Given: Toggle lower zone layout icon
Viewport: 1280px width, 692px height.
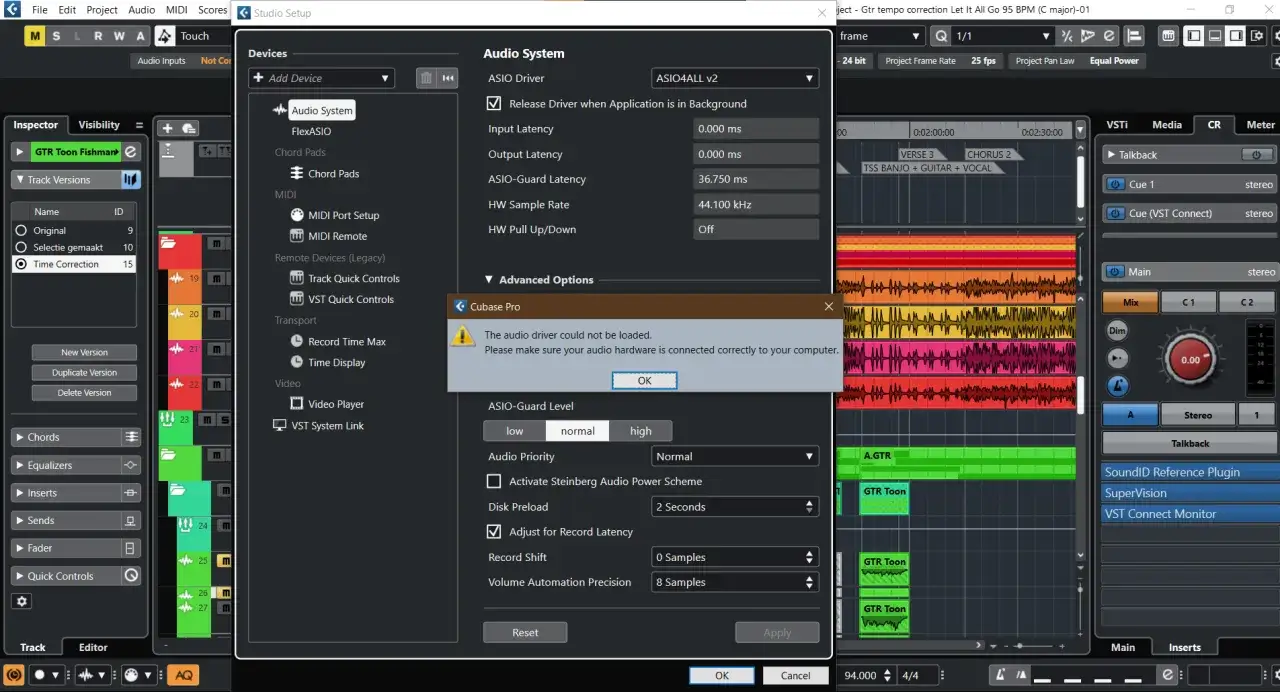Looking at the screenshot, I should [1215, 36].
